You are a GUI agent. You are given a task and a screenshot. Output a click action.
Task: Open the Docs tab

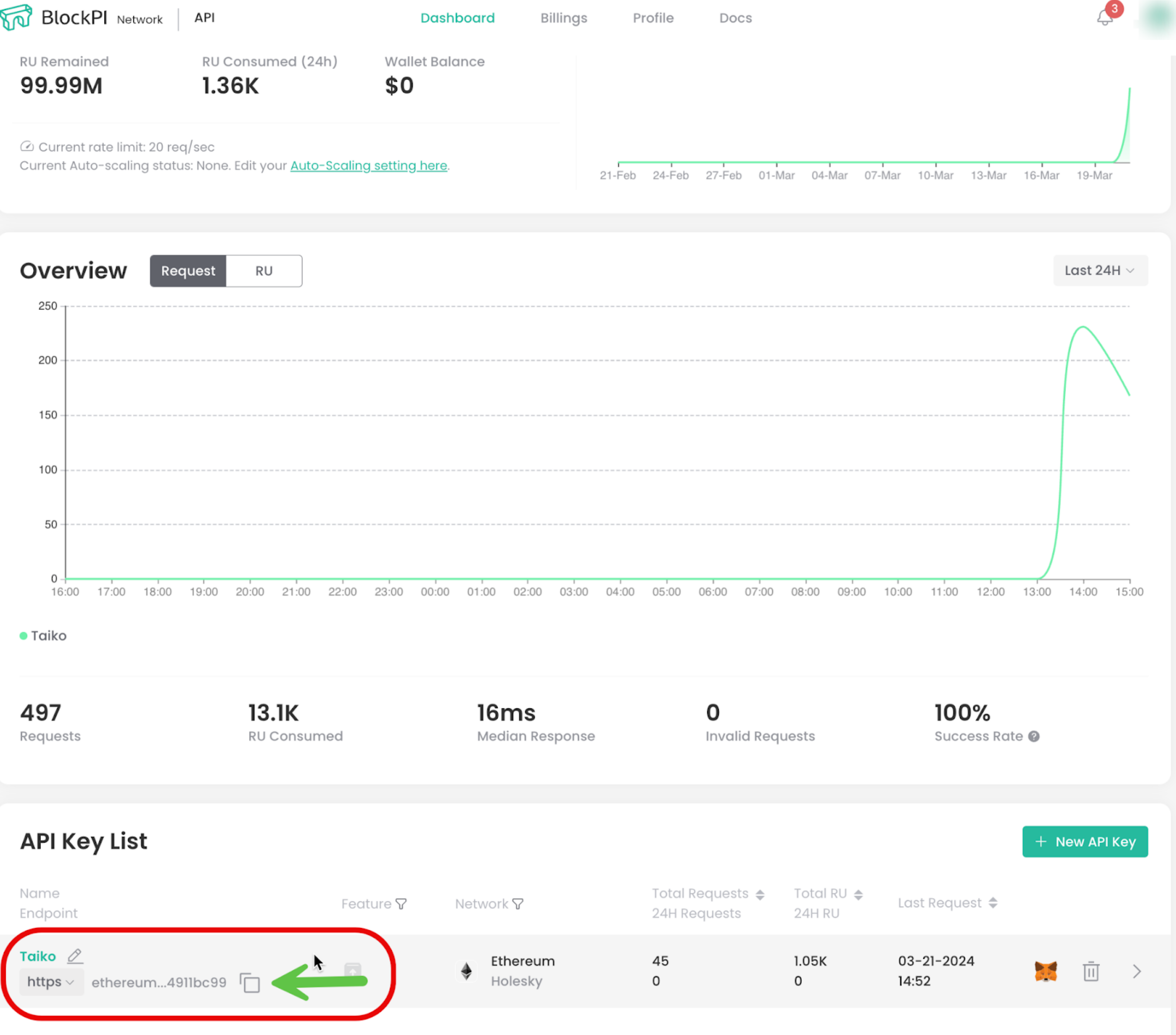pos(735,18)
